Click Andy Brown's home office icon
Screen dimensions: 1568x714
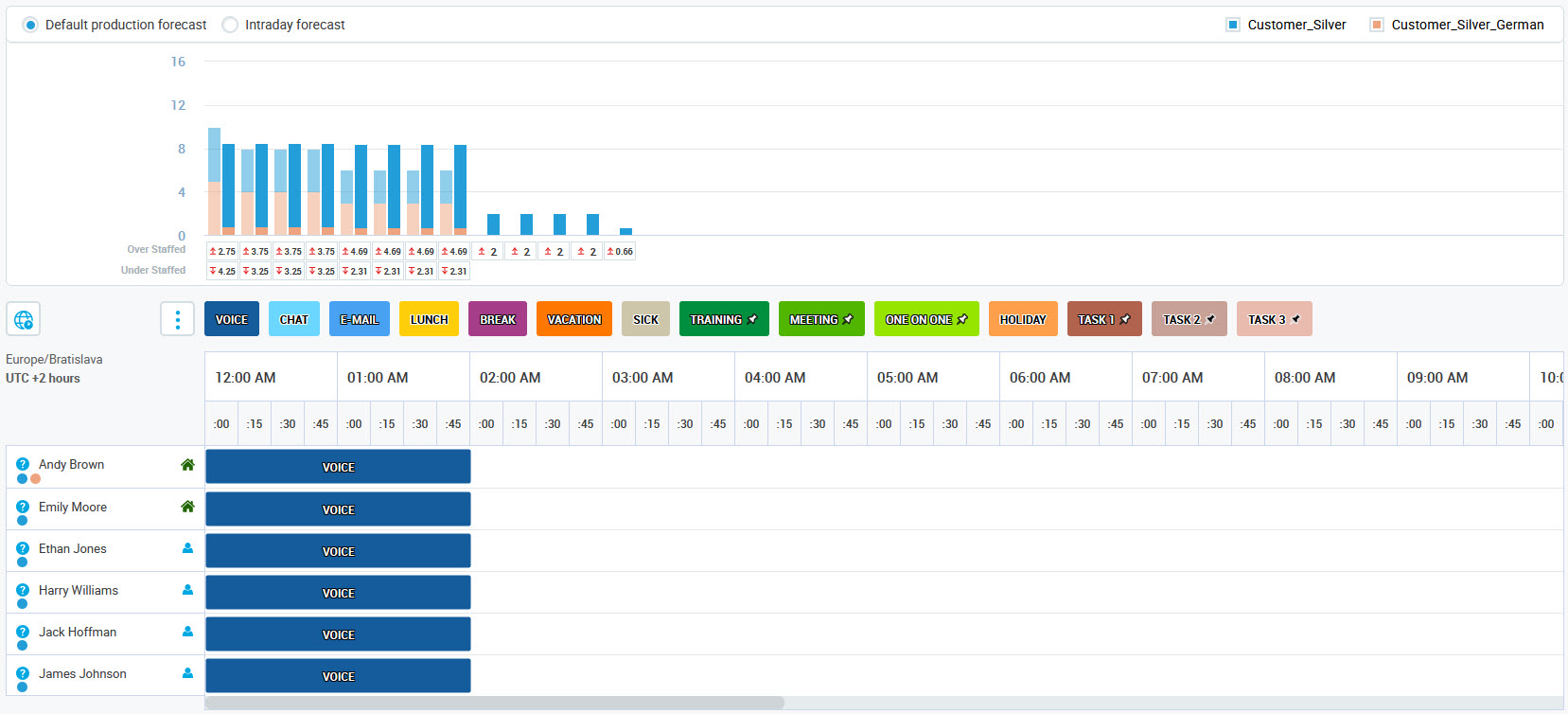pyautogui.click(x=187, y=465)
